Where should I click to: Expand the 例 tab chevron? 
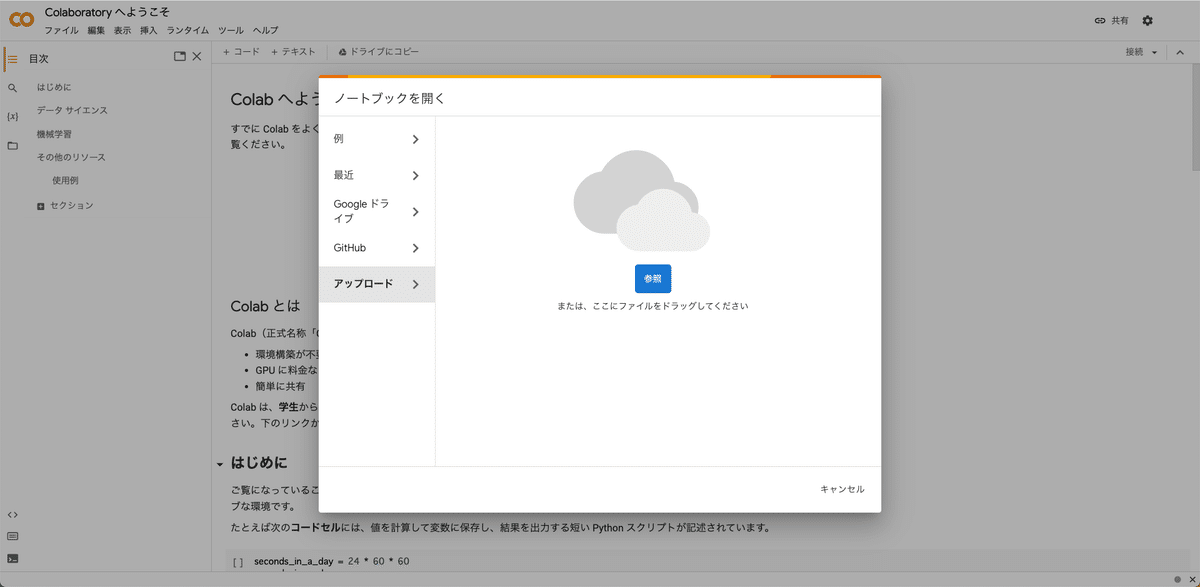pos(415,139)
